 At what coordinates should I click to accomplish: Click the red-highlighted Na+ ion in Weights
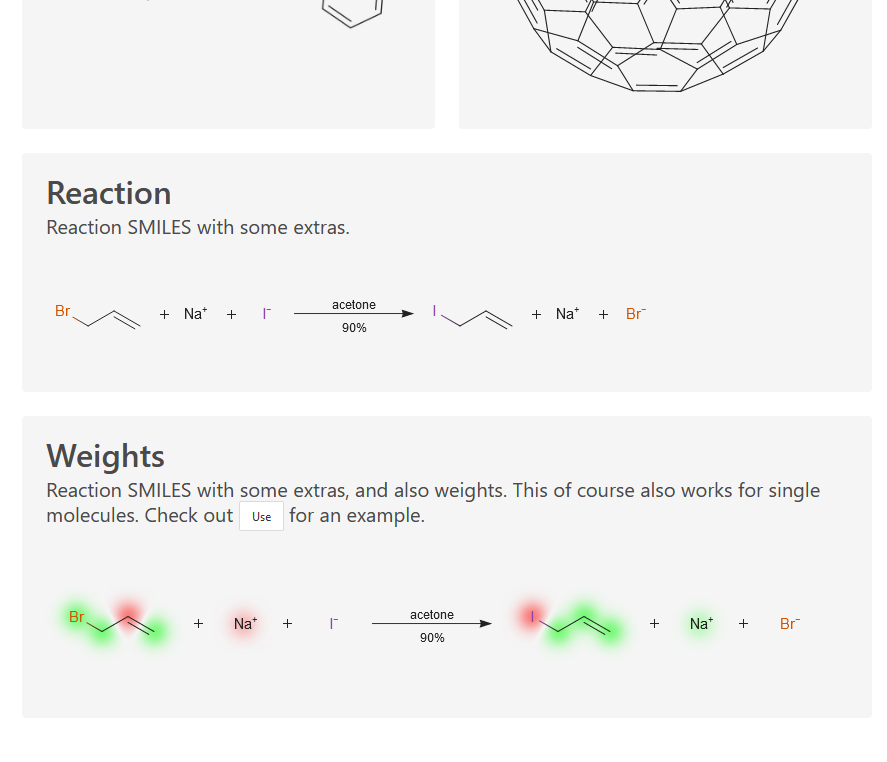coord(246,623)
